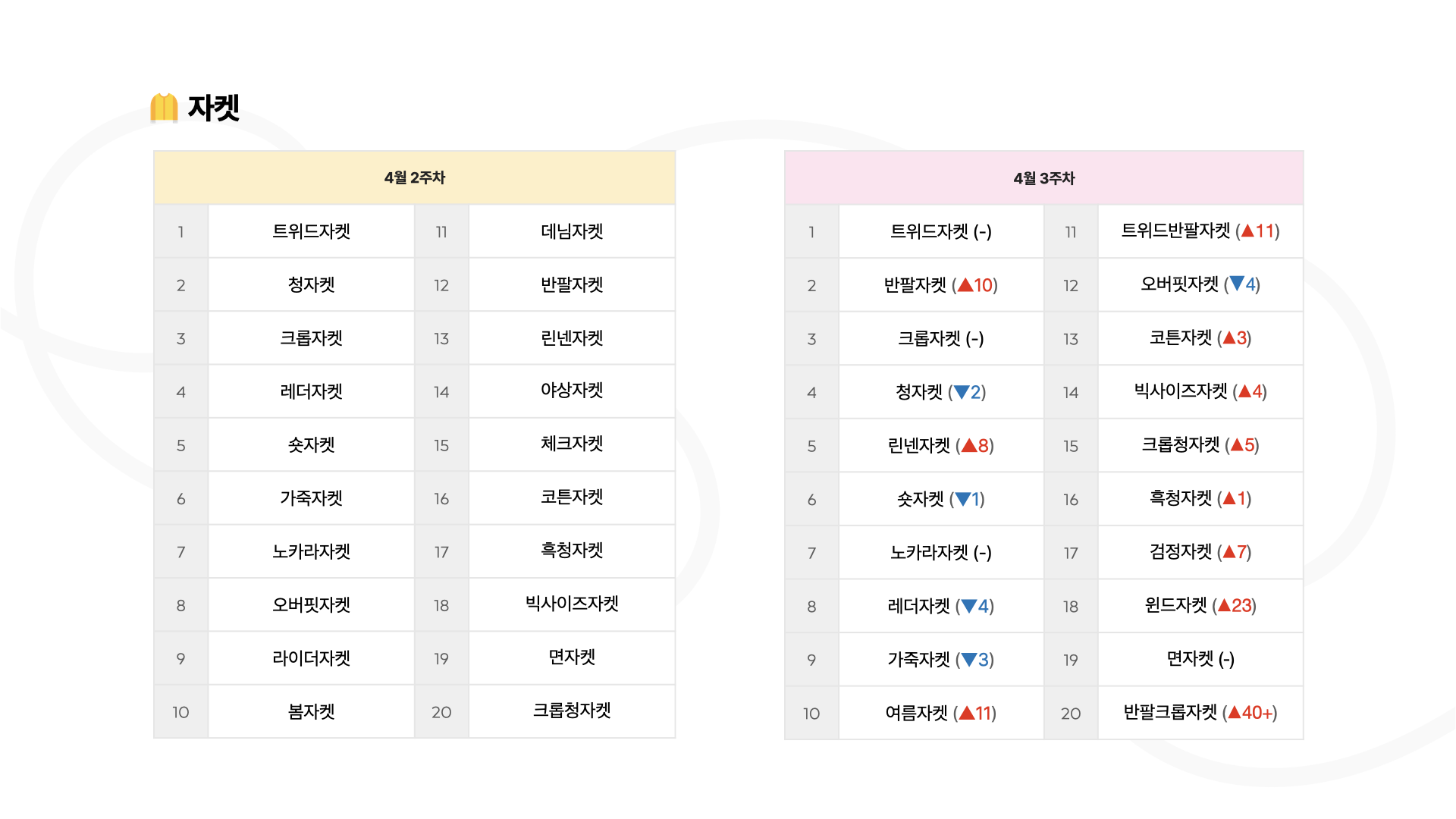The height and width of the screenshot is (819, 1456).
Task: Click 면자켓 (-) in the week 3 table
Action: coord(1200,659)
